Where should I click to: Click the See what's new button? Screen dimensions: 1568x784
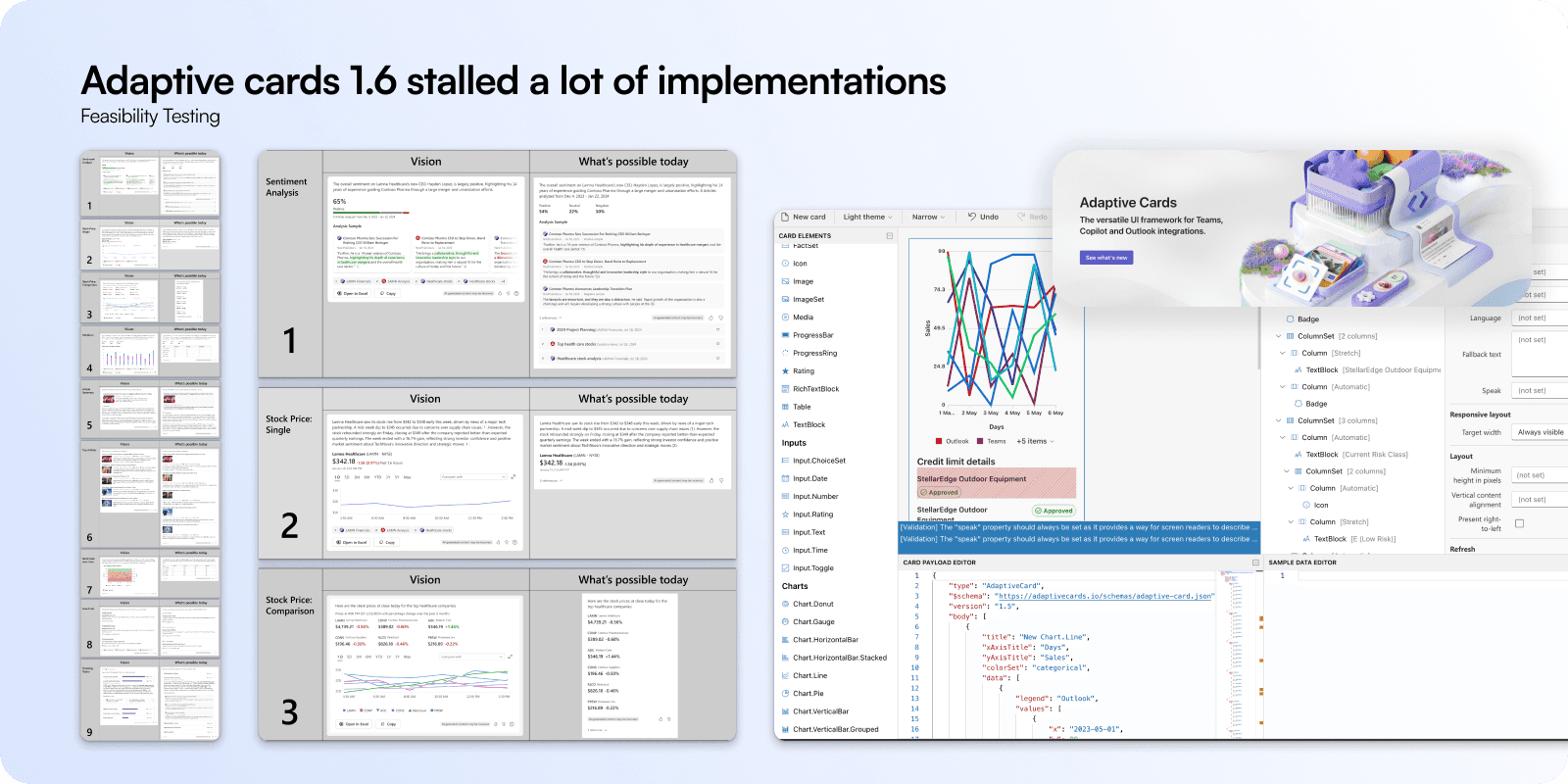click(1106, 258)
